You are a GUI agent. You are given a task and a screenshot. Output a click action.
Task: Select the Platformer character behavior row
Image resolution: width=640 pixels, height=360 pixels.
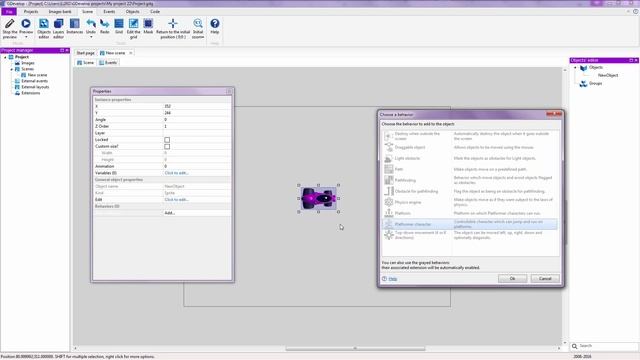470,224
